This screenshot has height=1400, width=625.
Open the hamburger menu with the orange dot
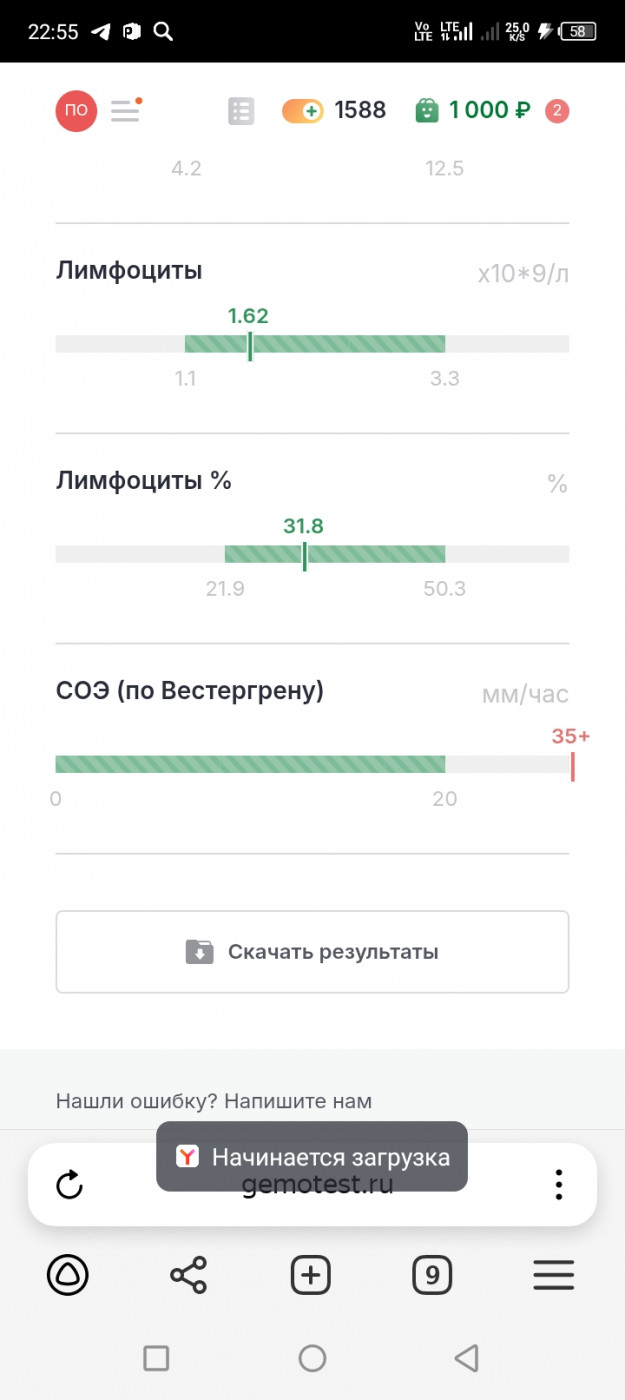pos(126,110)
